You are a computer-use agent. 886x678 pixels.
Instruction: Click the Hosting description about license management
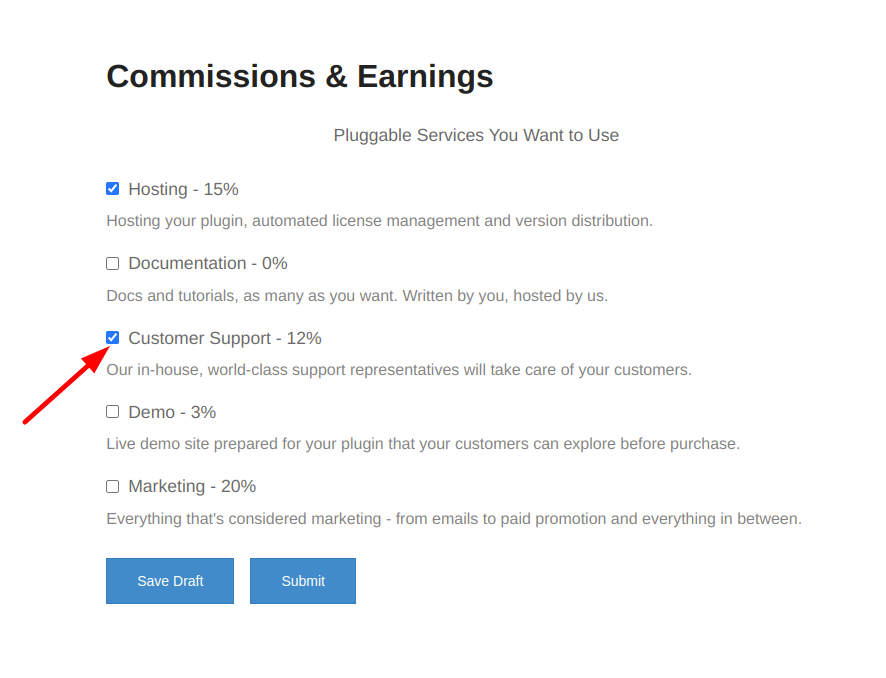pos(380,221)
